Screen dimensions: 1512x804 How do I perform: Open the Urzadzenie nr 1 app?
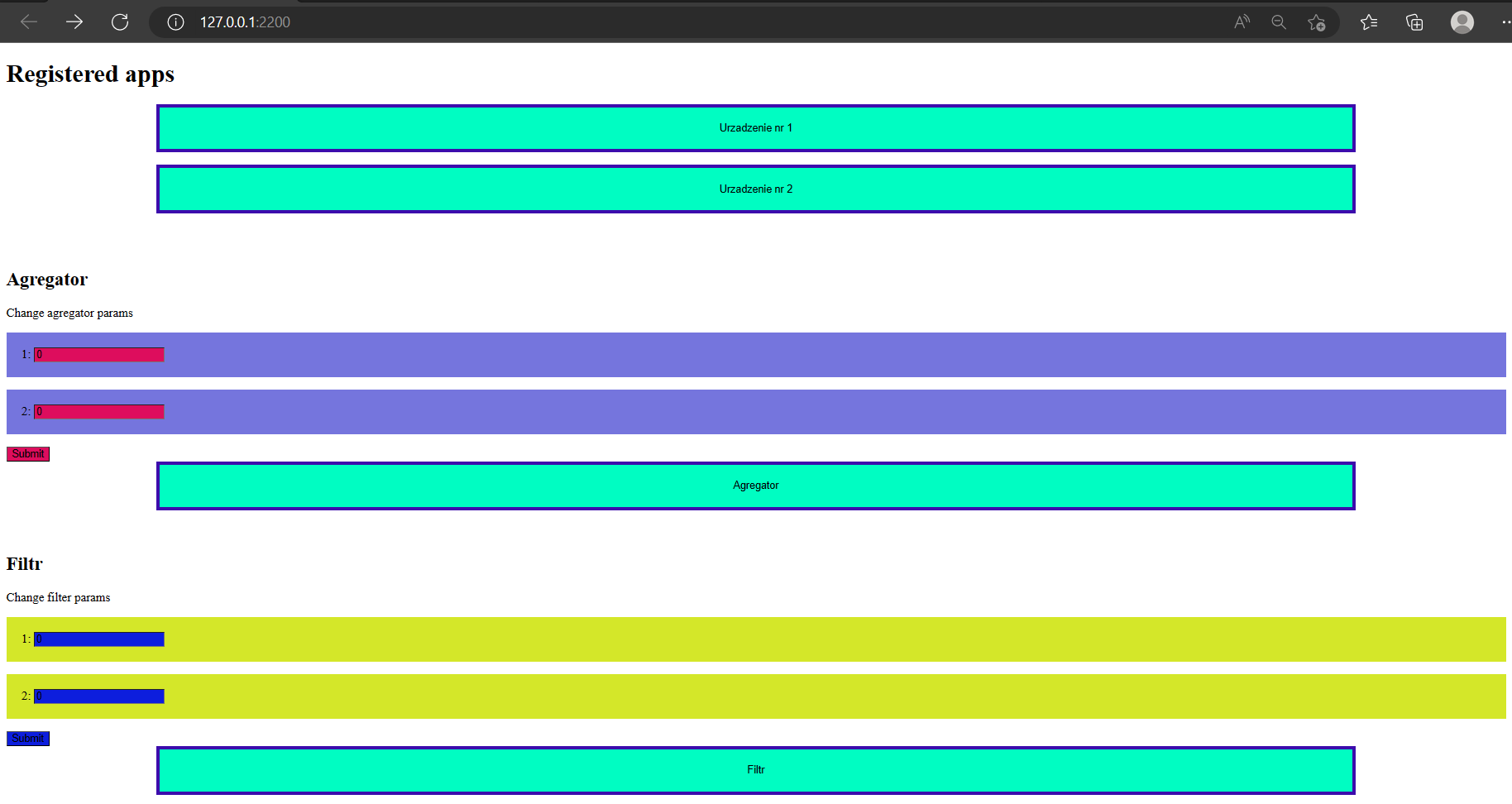pyautogui.click(x=756, y=128)
